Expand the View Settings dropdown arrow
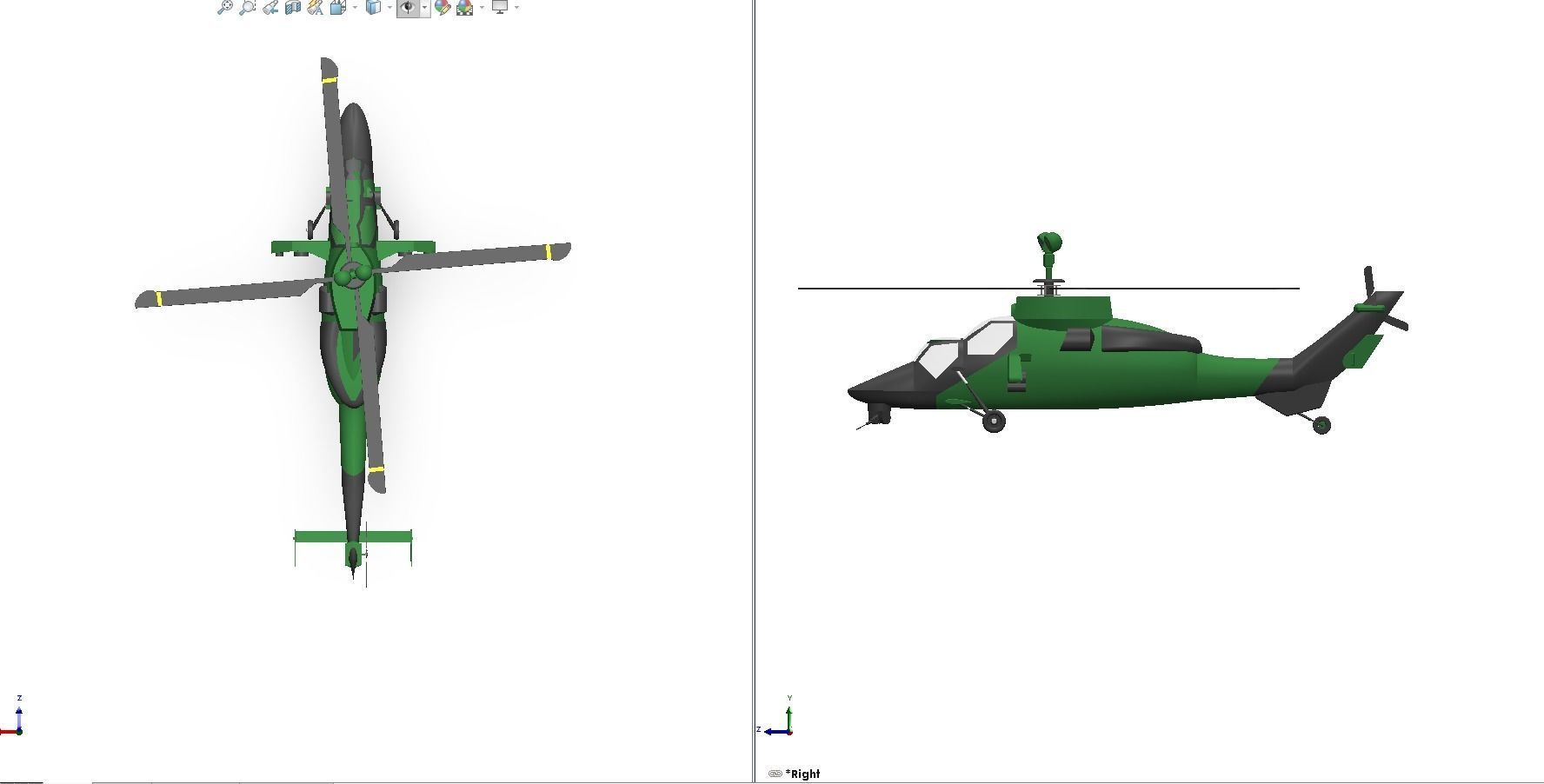The width and height of the screenshot is (1544, 784). (x=517, y=7)
